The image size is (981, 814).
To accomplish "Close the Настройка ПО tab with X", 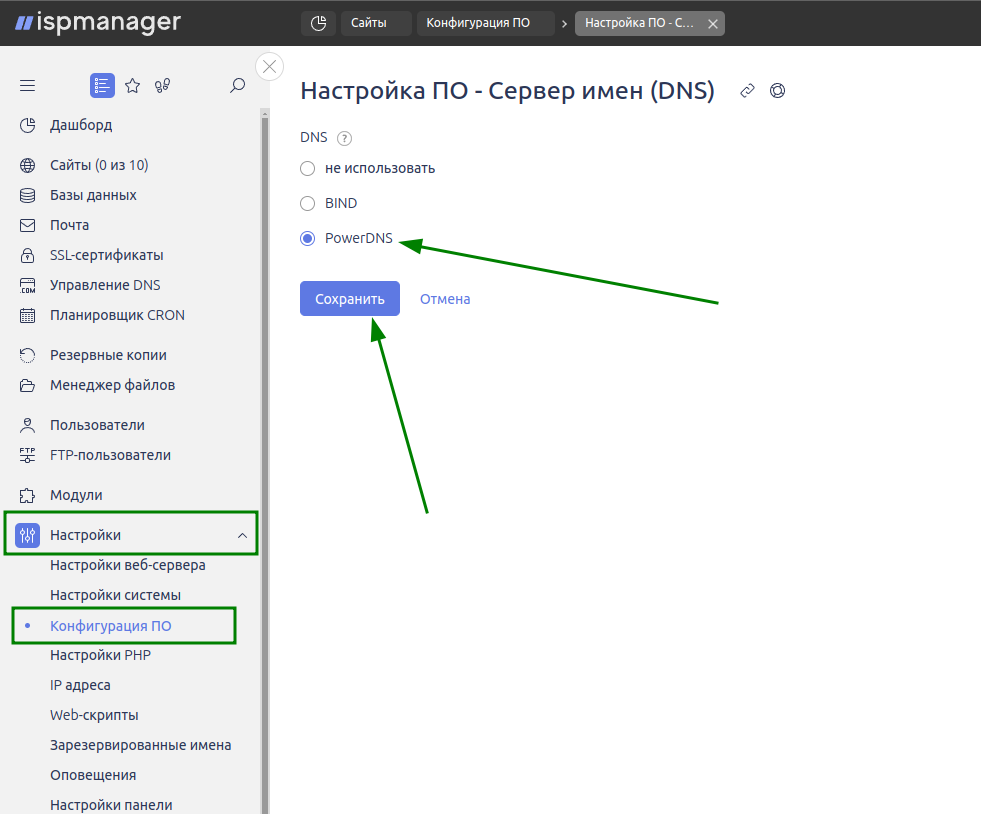I will (713, 24).
